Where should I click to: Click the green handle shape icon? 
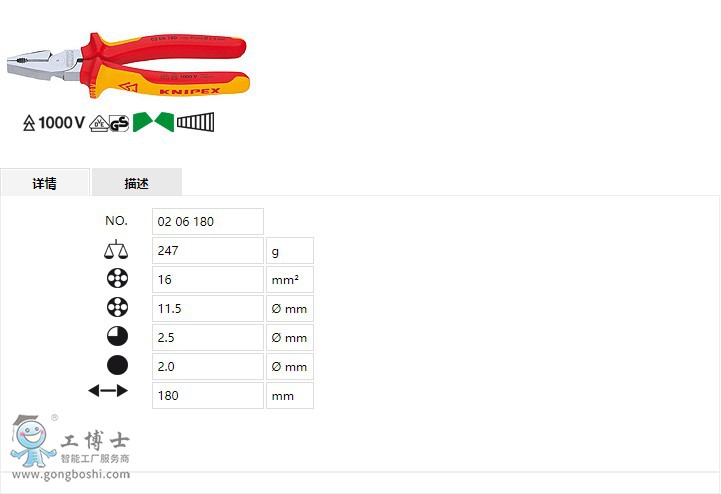coord(154,122)
